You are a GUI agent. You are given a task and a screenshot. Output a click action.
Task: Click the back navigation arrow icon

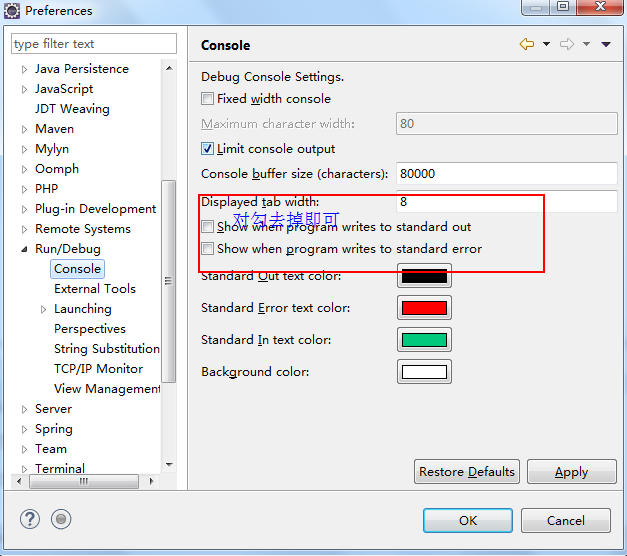(x=527, y=44)
